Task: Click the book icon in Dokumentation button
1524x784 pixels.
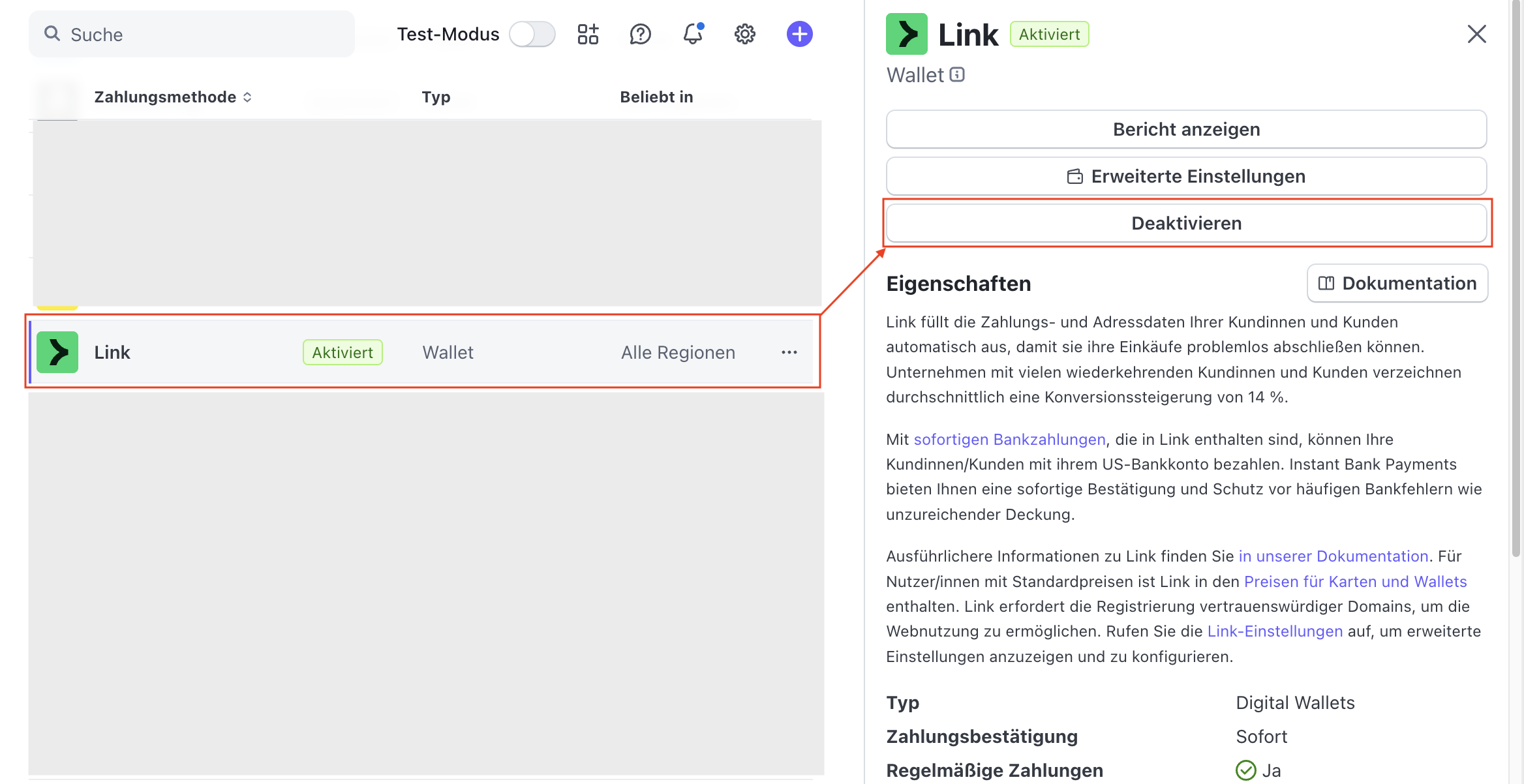Action: pyautogui.click(x=1326, y=283)
